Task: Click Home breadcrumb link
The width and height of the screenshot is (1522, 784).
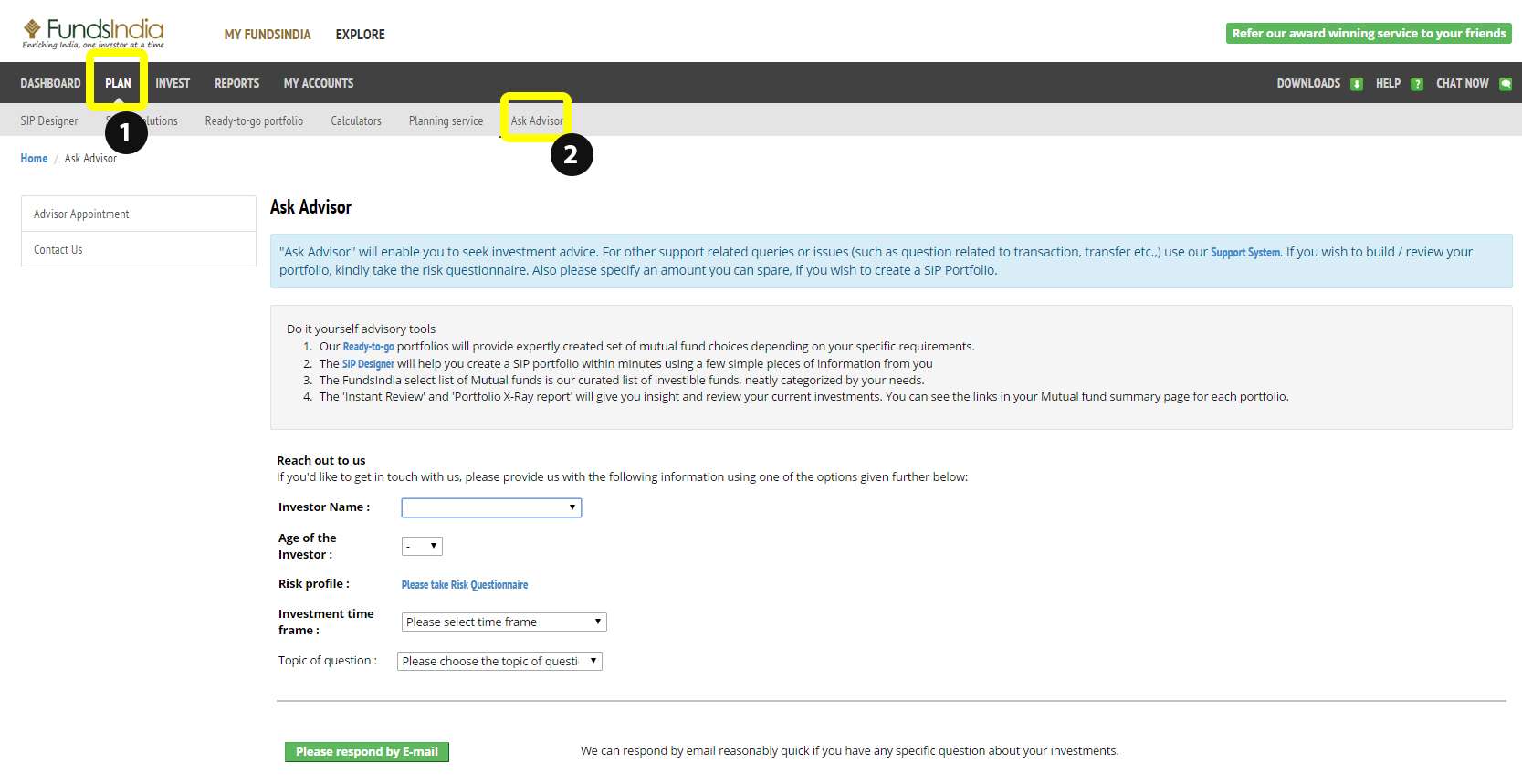Action: (x=34, y=158)
